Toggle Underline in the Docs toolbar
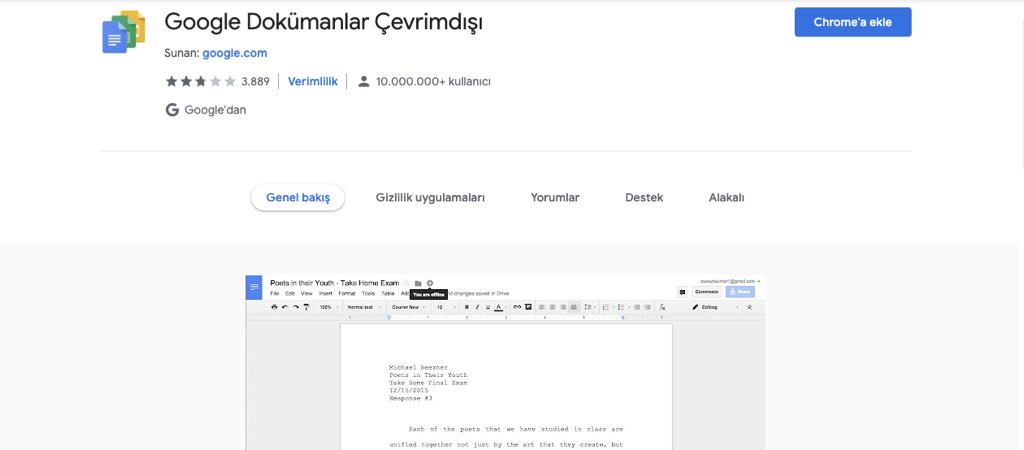The width and height of the screenshot is (1024, 450). pos(488,307)
